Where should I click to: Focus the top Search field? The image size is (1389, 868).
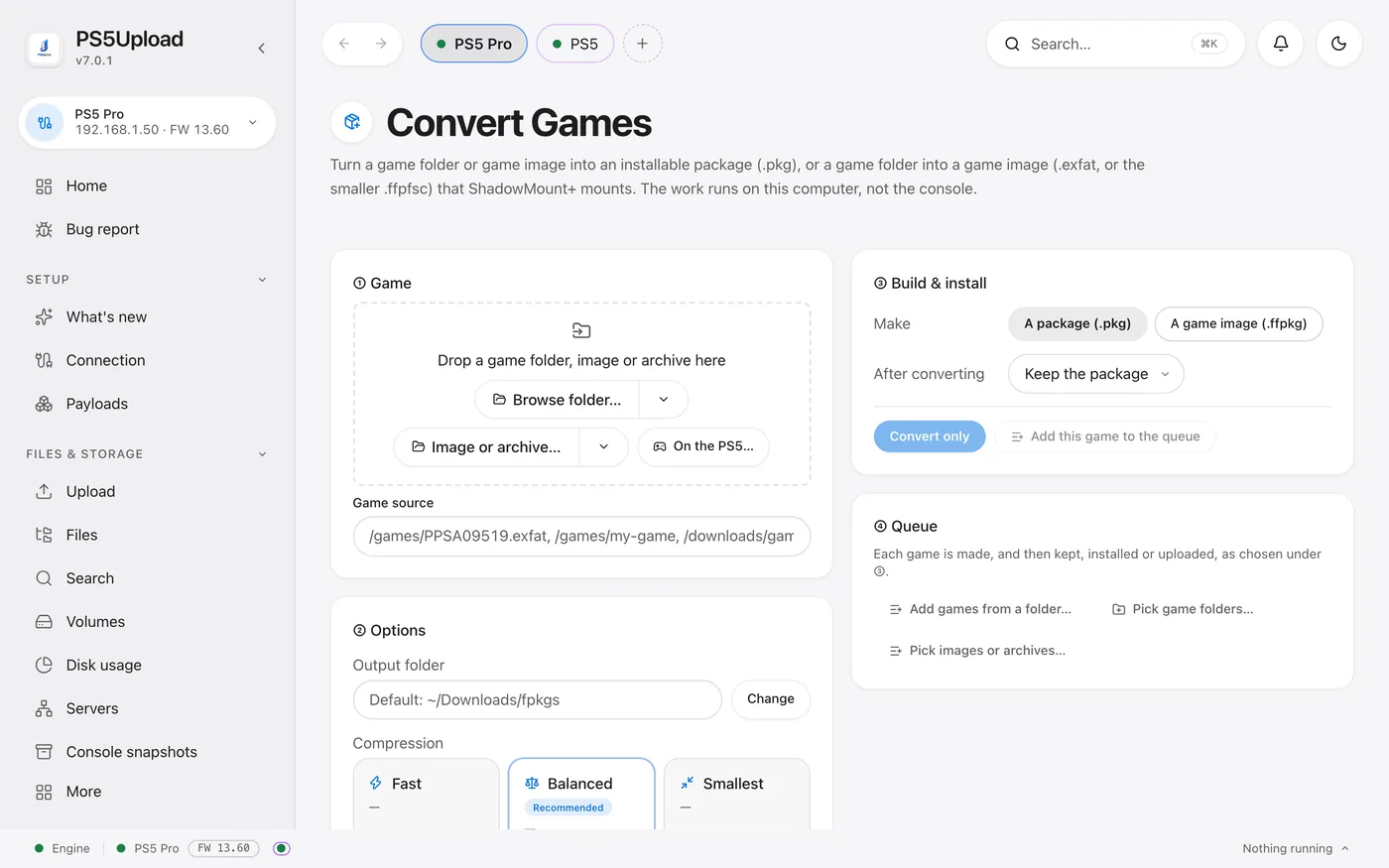1115,44
